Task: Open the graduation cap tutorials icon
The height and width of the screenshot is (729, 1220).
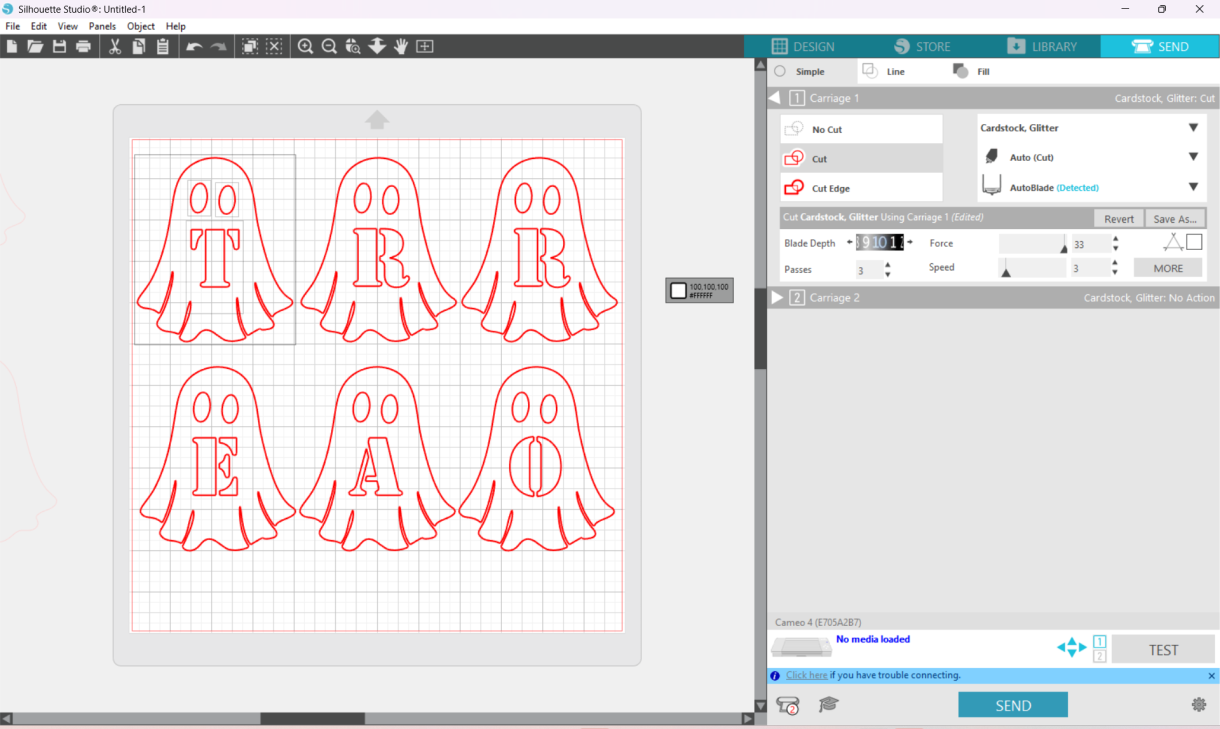Action: tap(828, 705)
